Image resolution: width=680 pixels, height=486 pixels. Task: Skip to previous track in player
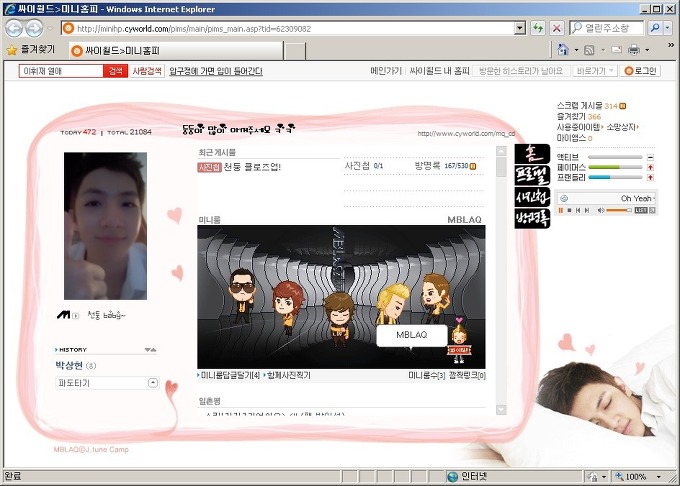point(578,210)
